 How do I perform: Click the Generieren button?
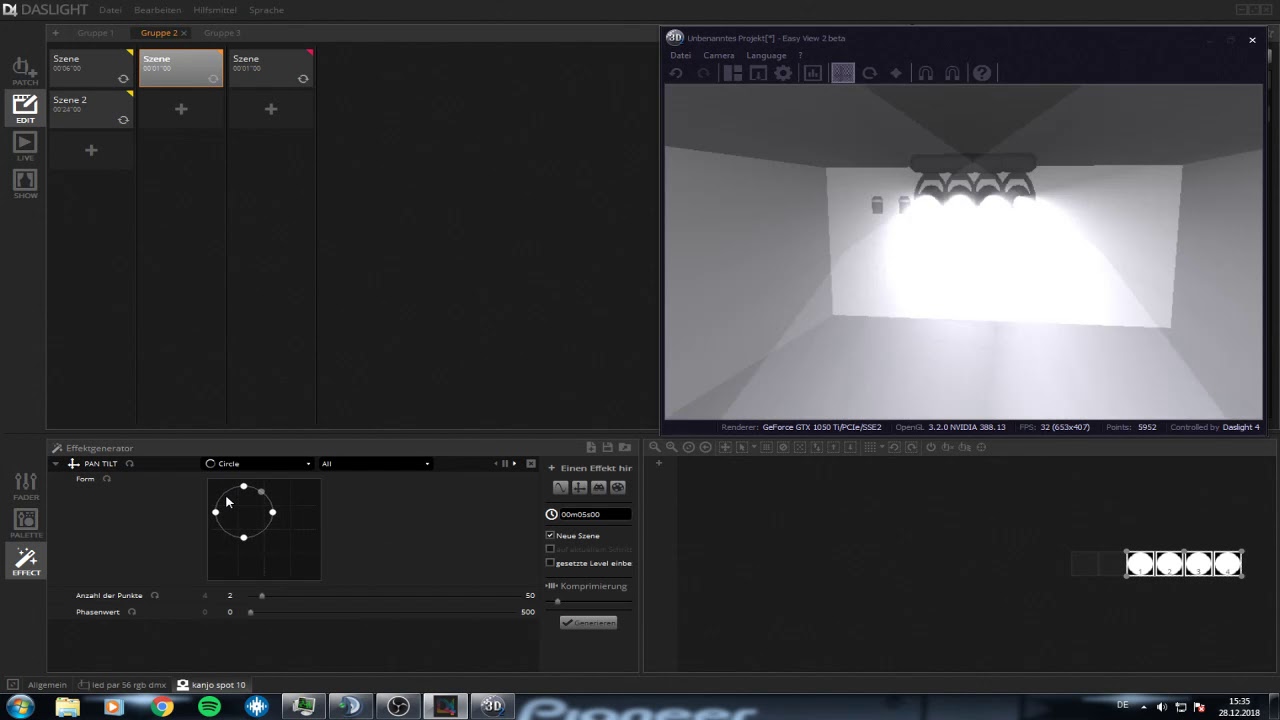tap(589, 622)
